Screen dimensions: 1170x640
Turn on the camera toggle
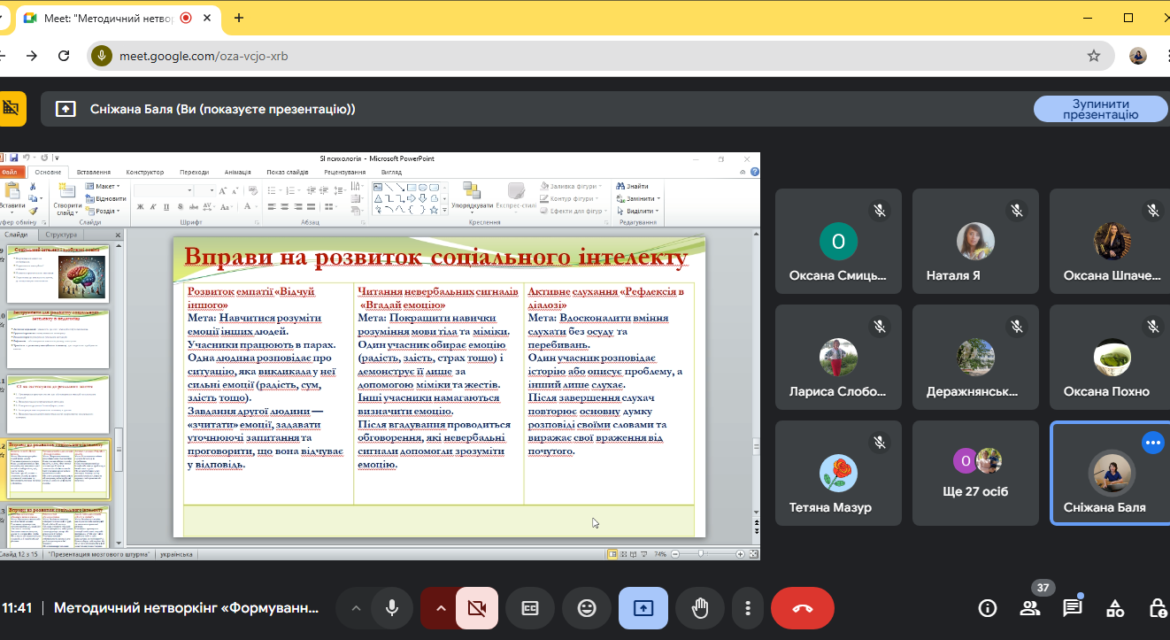click(x=477, y=609)
